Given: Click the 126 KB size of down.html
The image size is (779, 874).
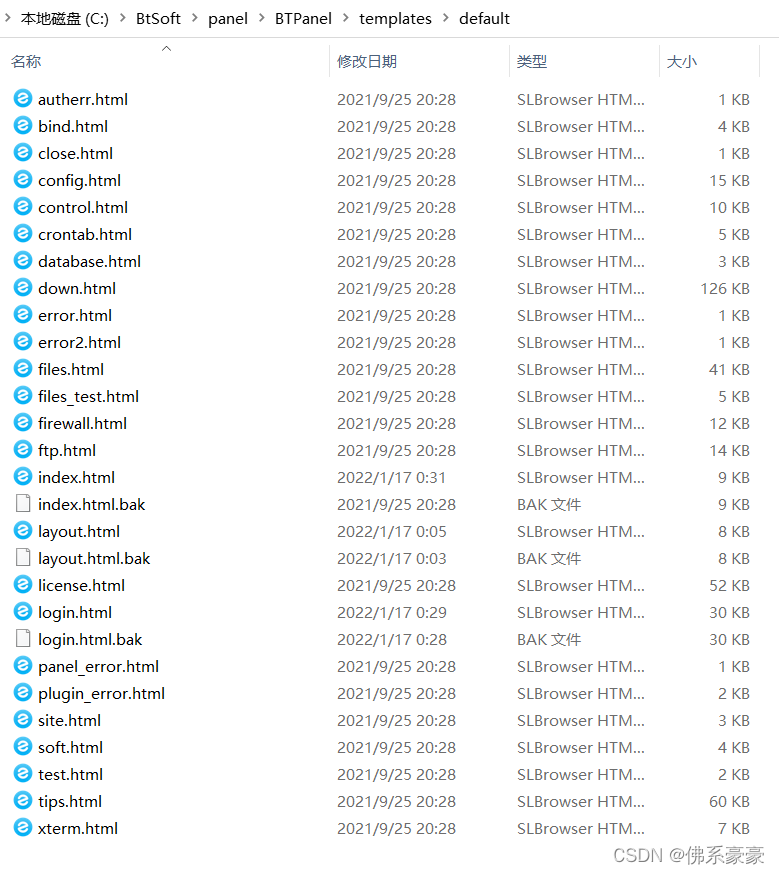Looking at the screenshot, I should (x=725, y=288).
